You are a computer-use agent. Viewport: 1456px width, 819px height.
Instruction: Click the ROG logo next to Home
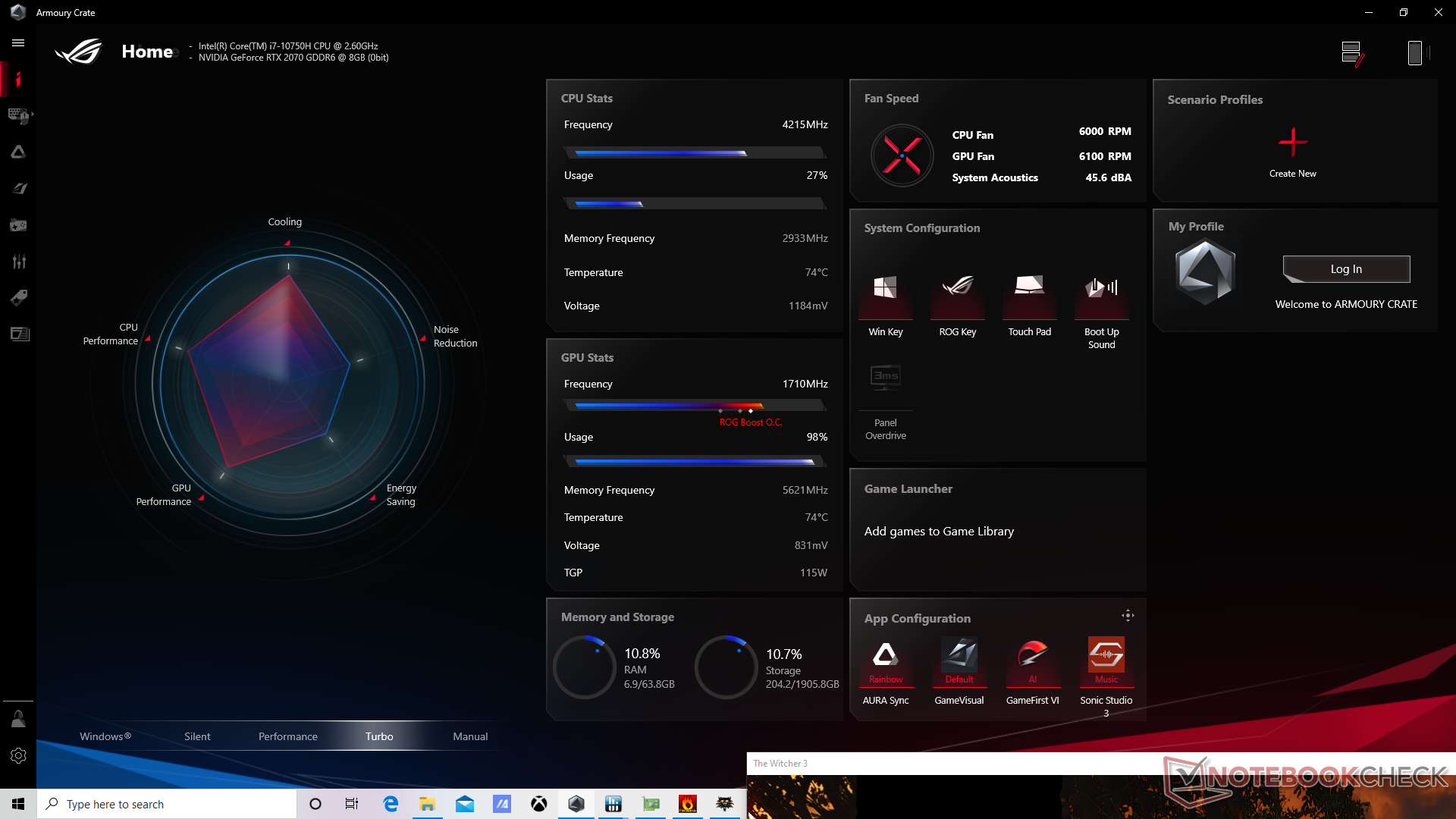click(x=79, y=52)
